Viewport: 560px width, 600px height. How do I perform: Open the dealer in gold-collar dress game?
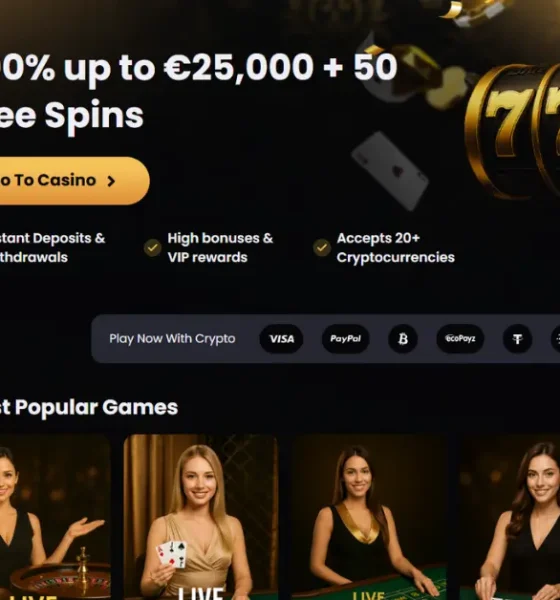[x=369, y=517]
